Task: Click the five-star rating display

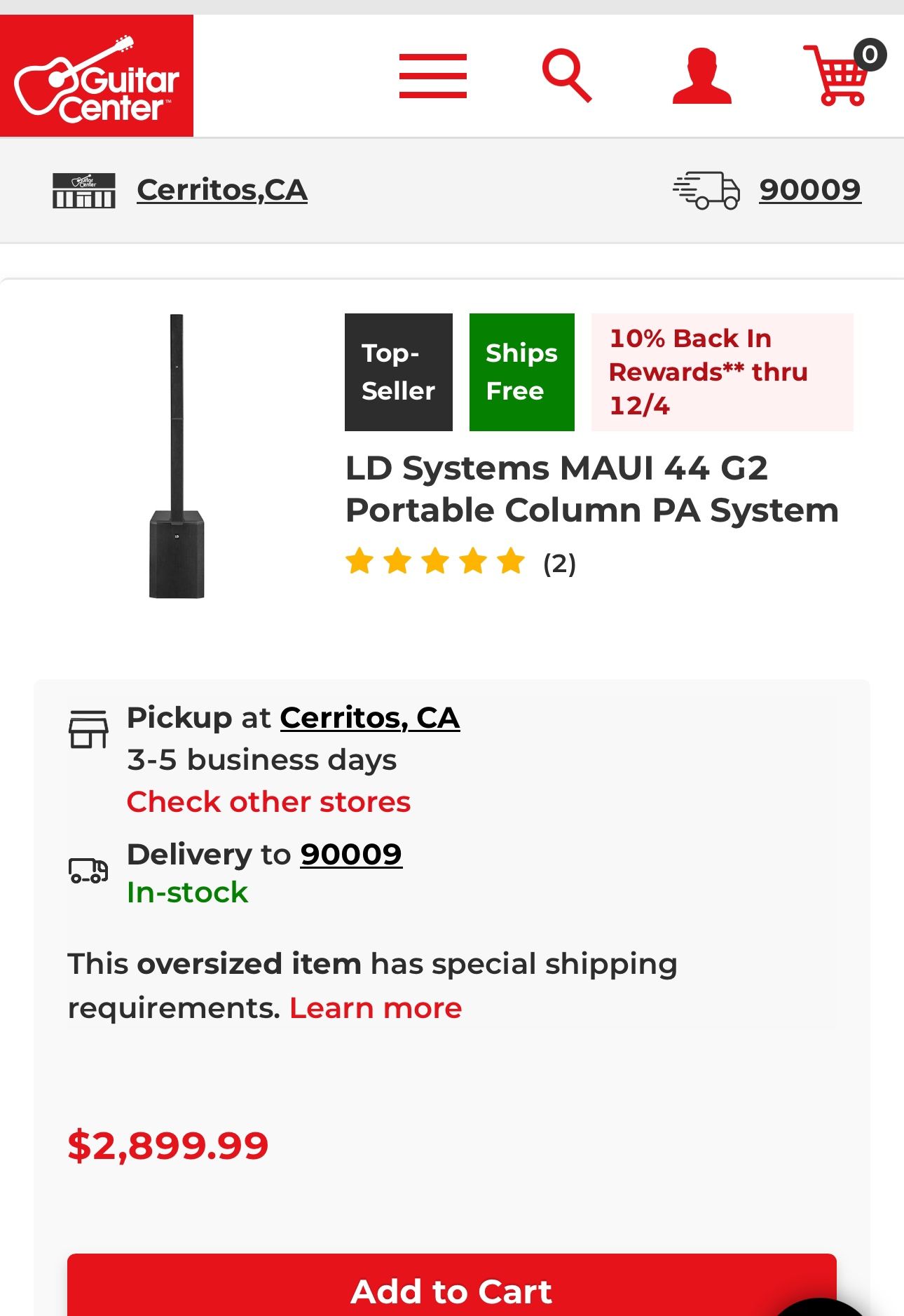Action: click(x=436, y=562)
